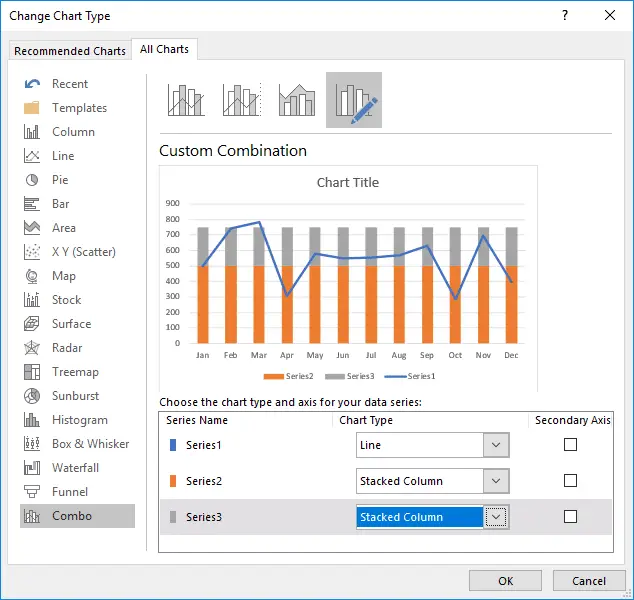Select the Recent chart category icon
634x600 pixels.
(32, 84)
